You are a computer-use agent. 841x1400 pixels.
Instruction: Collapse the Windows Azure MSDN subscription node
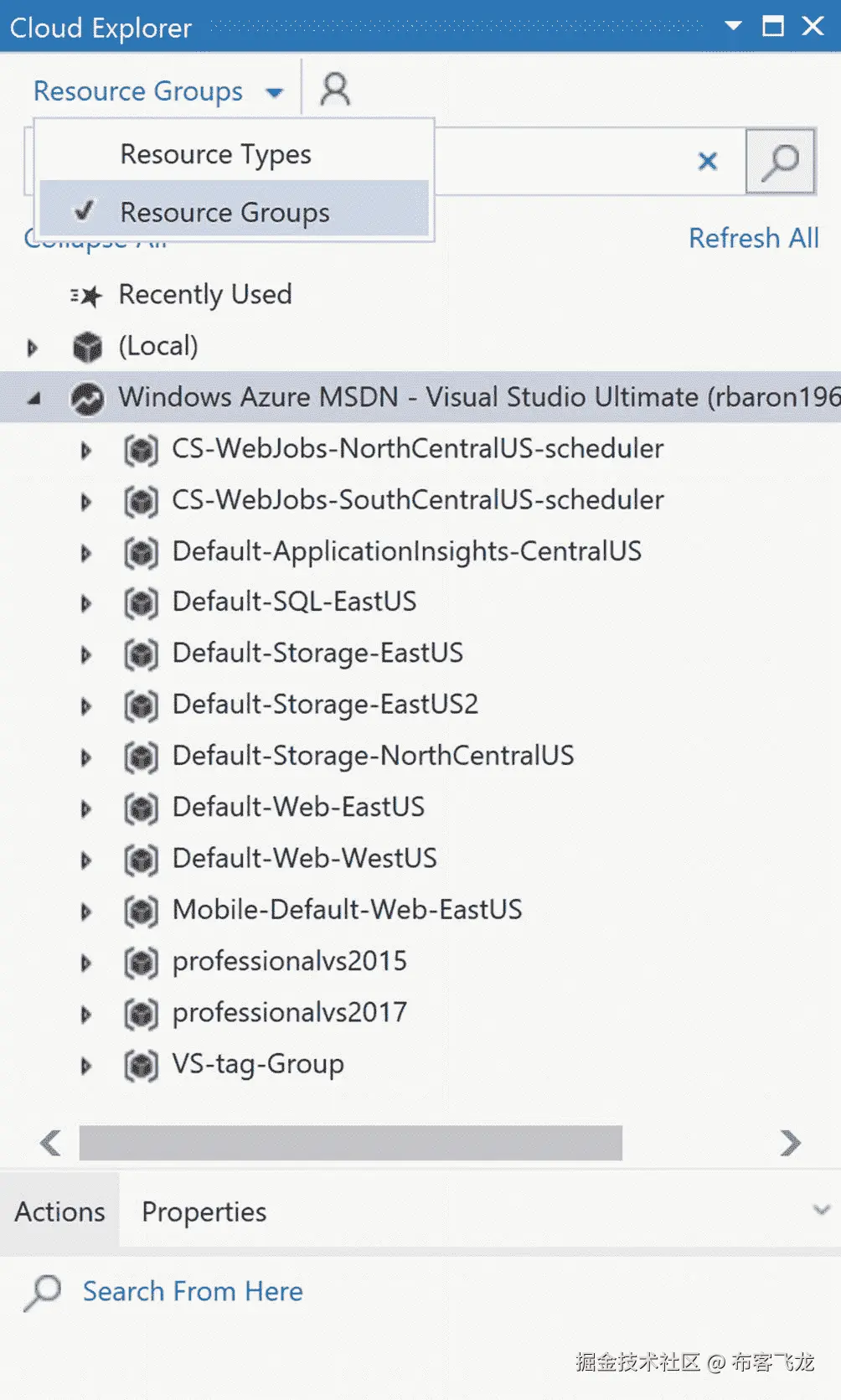(34, 399)
